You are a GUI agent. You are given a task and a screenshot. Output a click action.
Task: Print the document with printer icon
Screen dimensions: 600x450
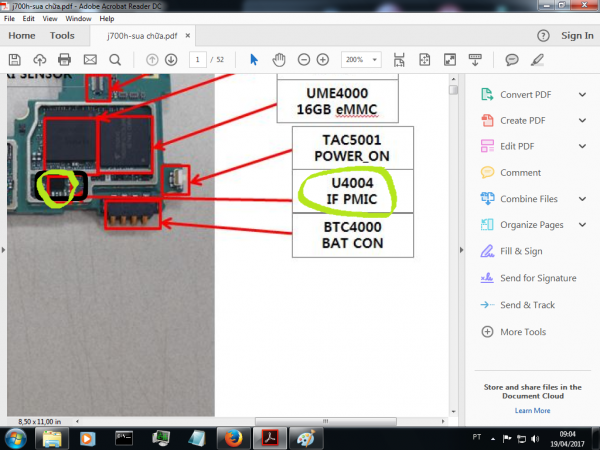[64, 60]
